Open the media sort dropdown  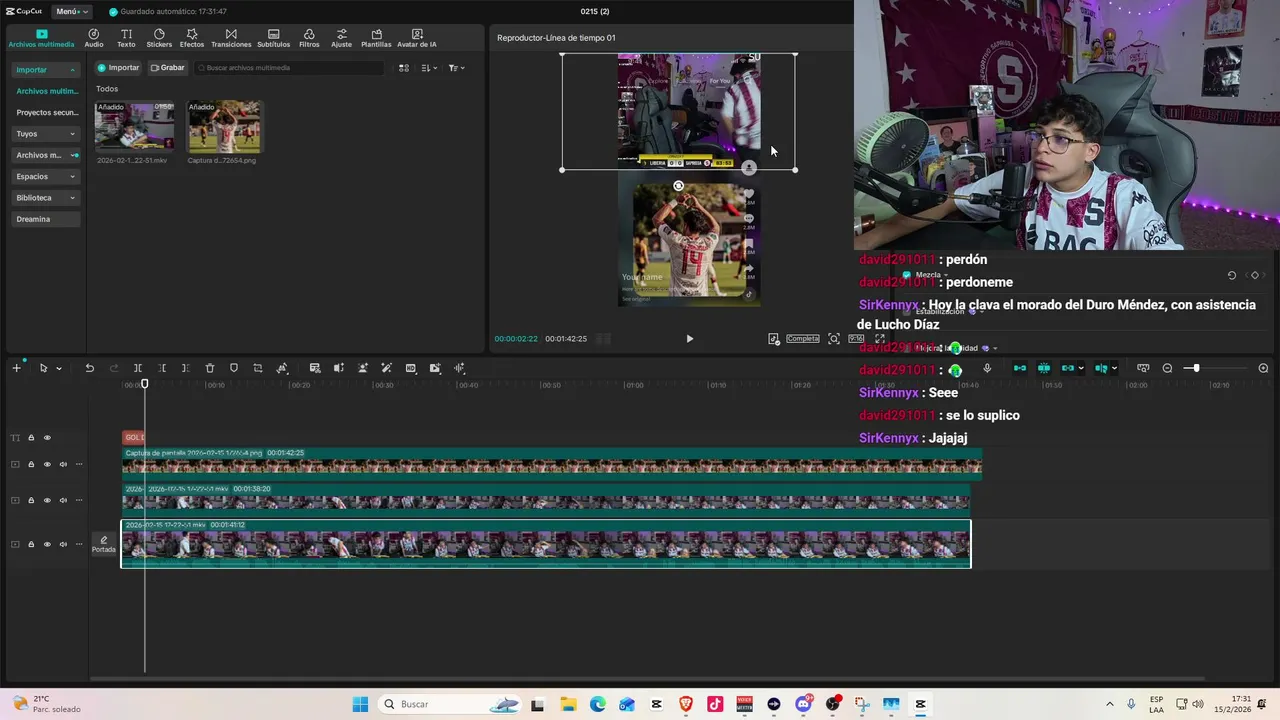point(429,68)
